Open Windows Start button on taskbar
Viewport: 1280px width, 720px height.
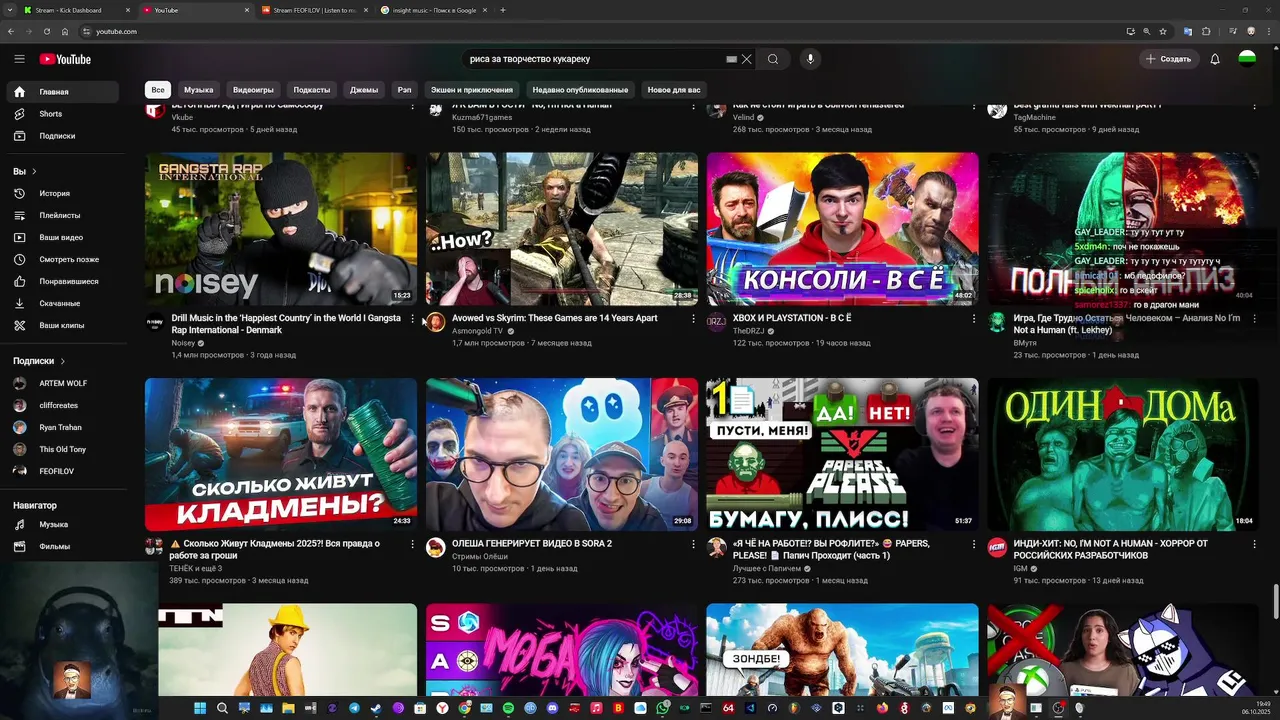coord(200,708)
